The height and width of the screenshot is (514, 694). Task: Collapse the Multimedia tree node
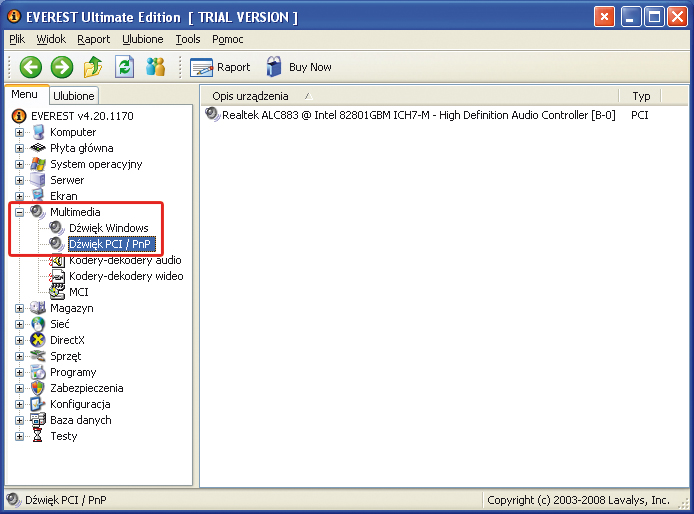[20, 212]
